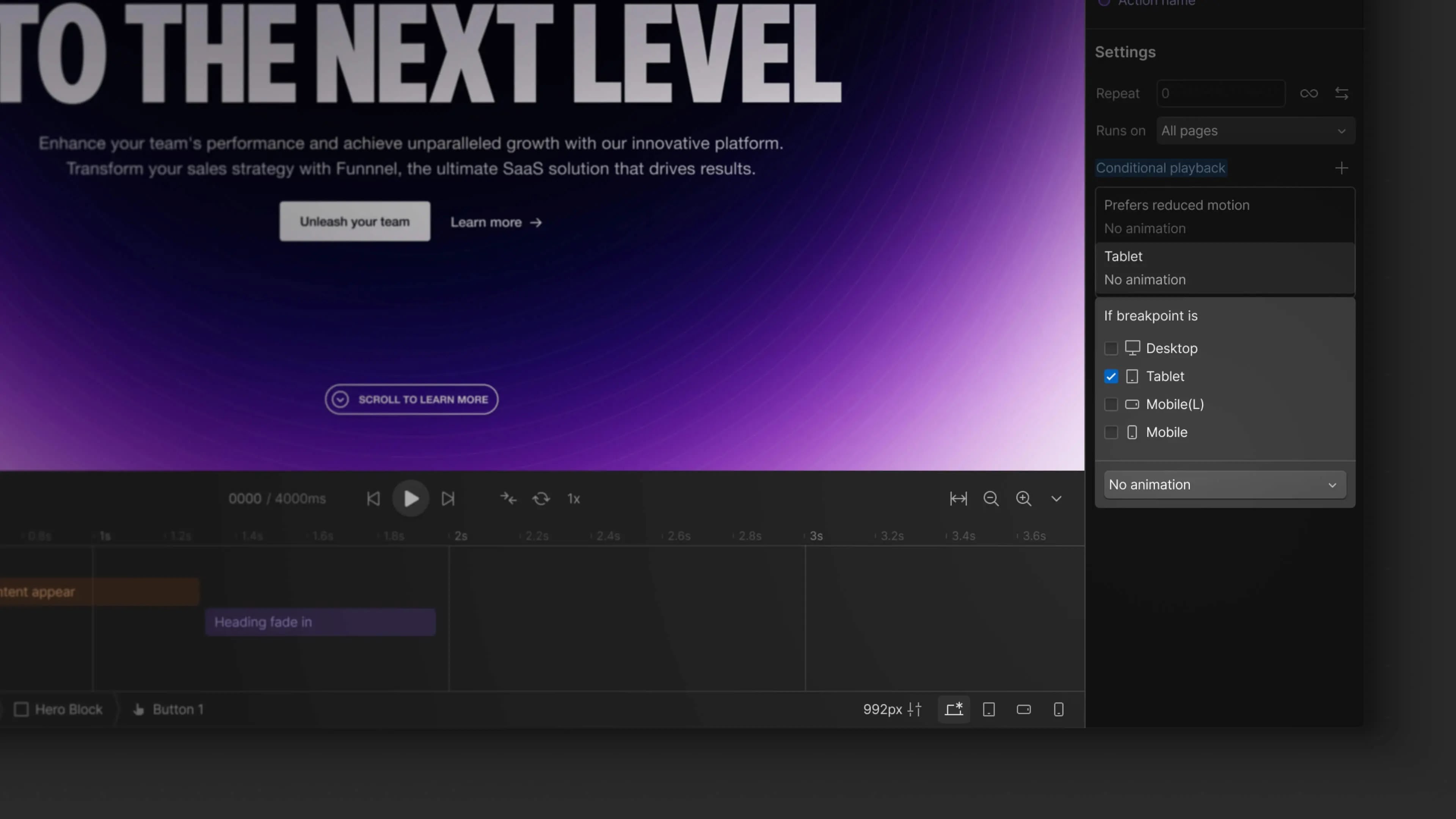Select the Heading fade in clip

point(320,622)
